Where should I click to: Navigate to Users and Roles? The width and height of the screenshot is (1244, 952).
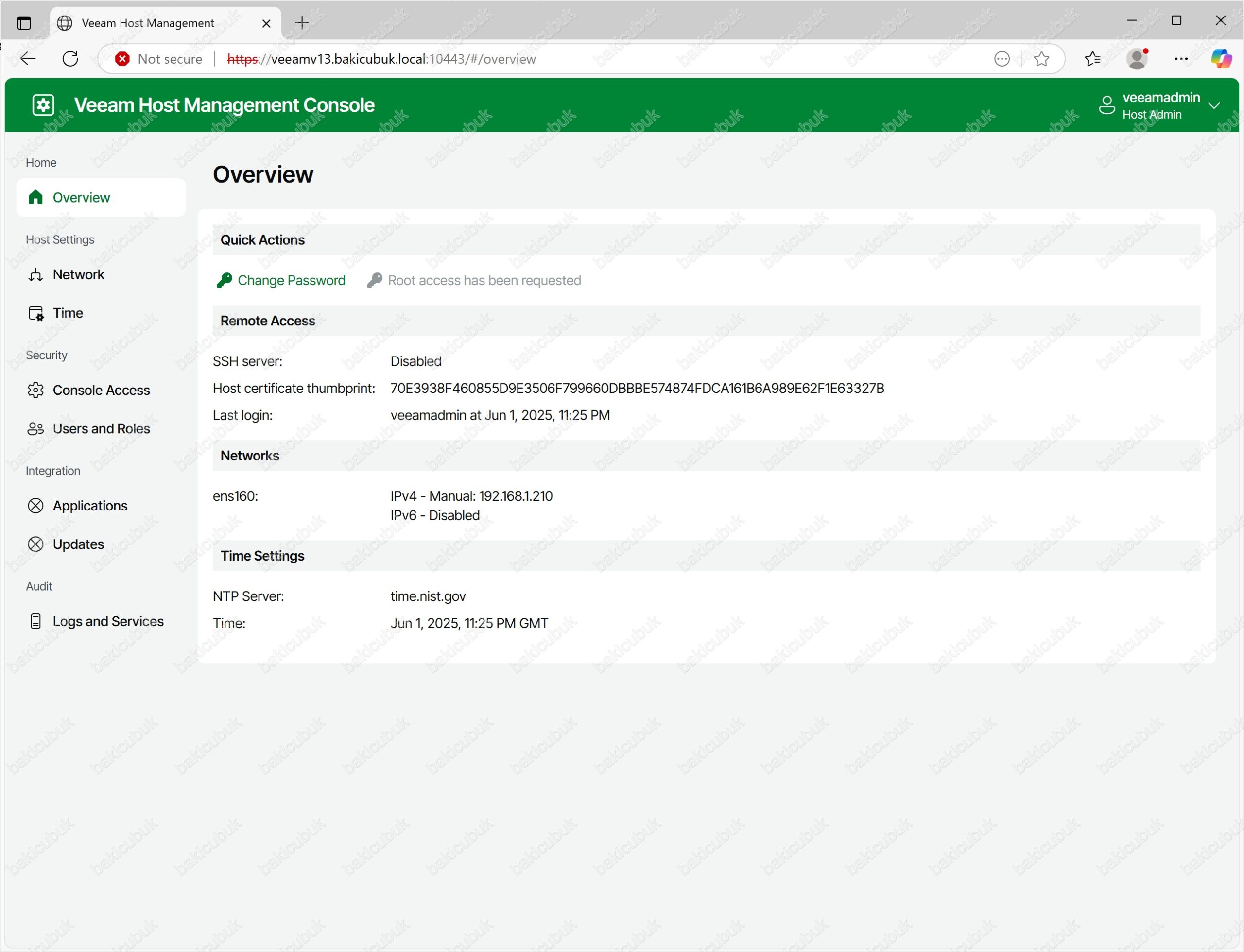point(101,429)
